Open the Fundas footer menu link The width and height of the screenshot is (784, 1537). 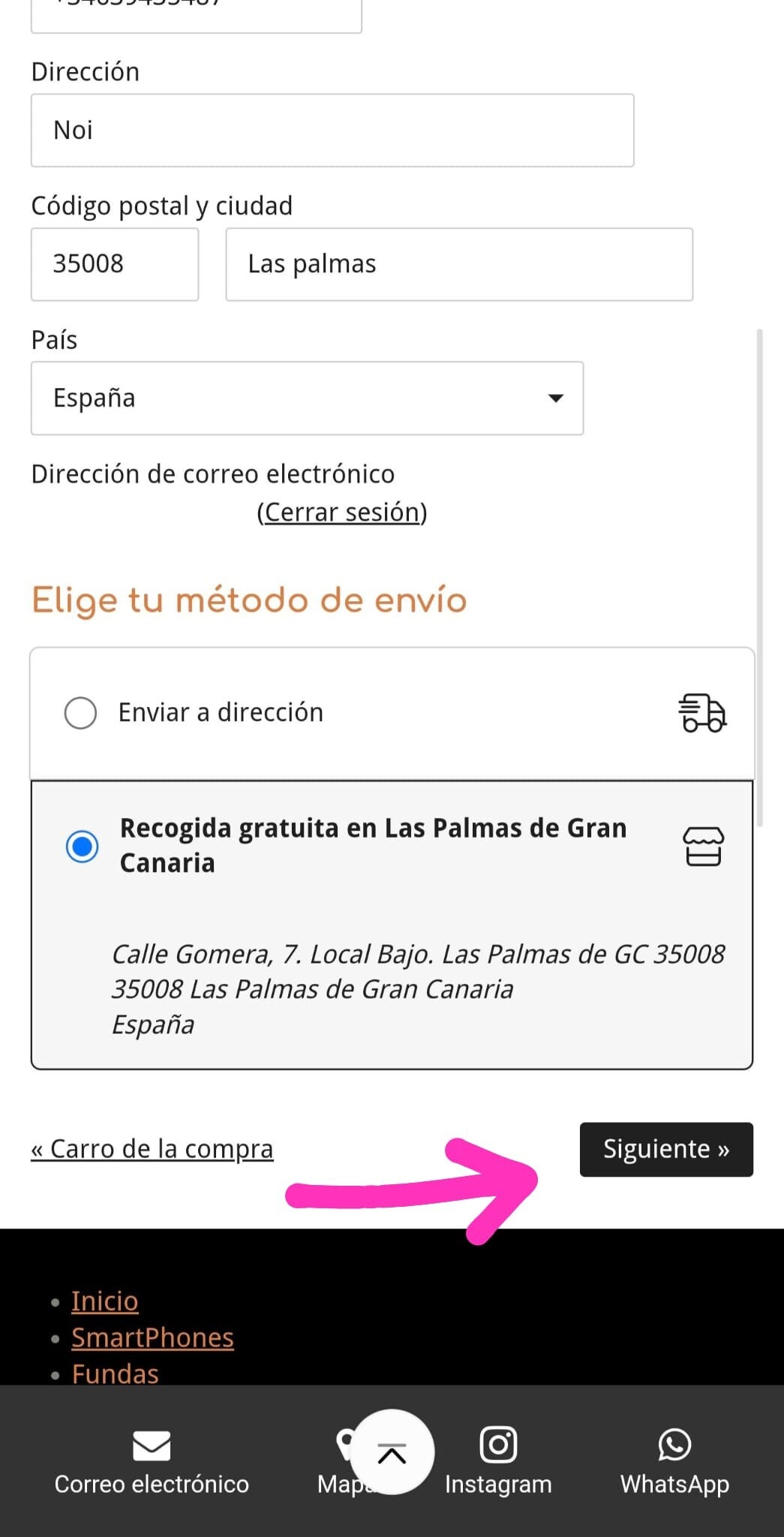[x=115, y=1373]
